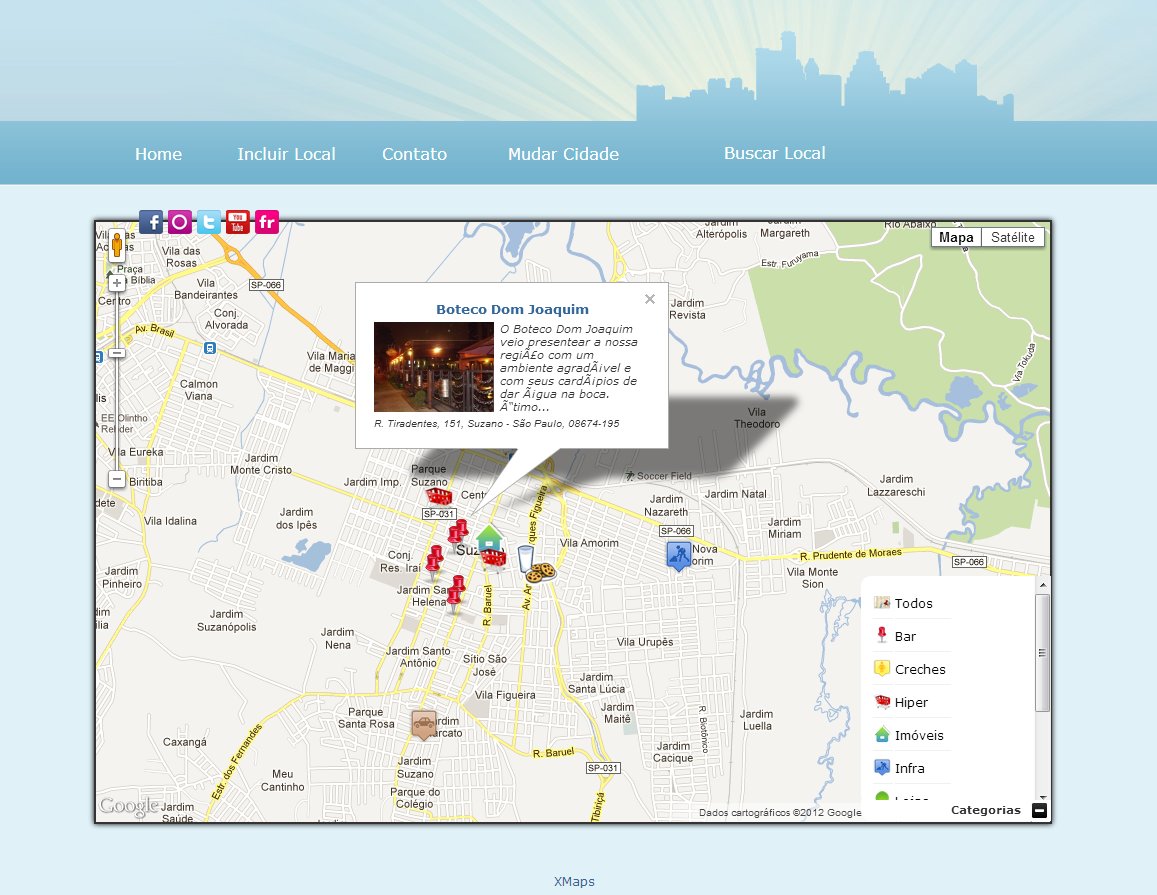Open the XMaps footer link
Image resolution: width=1157 pixels, height=895 pixels.
click(574, 882)
